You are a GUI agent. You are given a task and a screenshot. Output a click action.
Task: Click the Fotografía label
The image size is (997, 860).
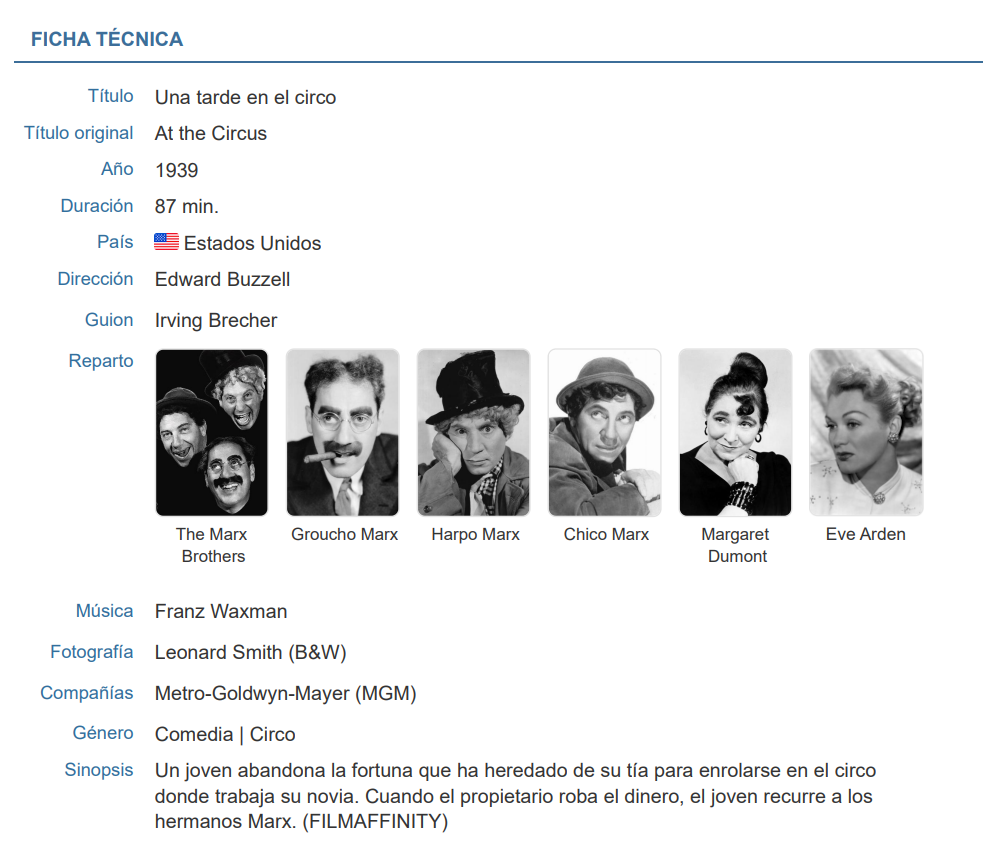pyautogui.click(x=92, y=652)
